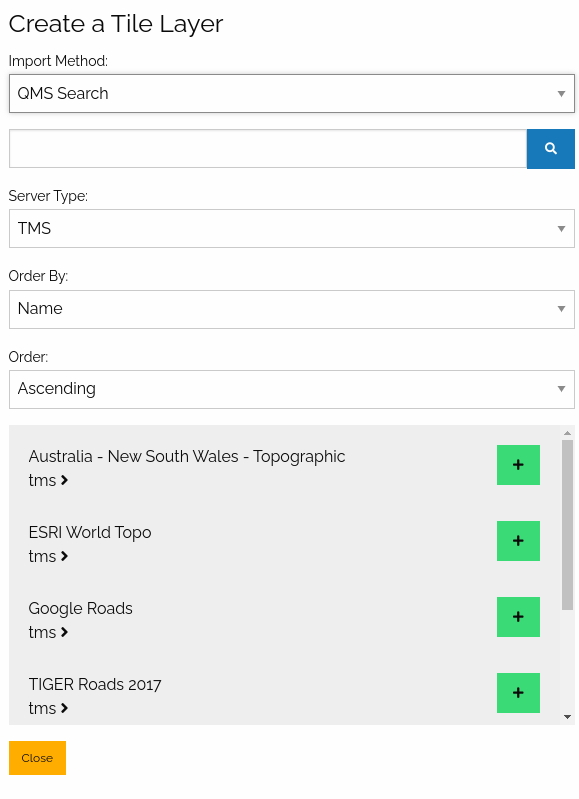Expand tms details under TIGER Roads 2017
The width and height of the screenshot is (579, 799).
click(48, 708)
